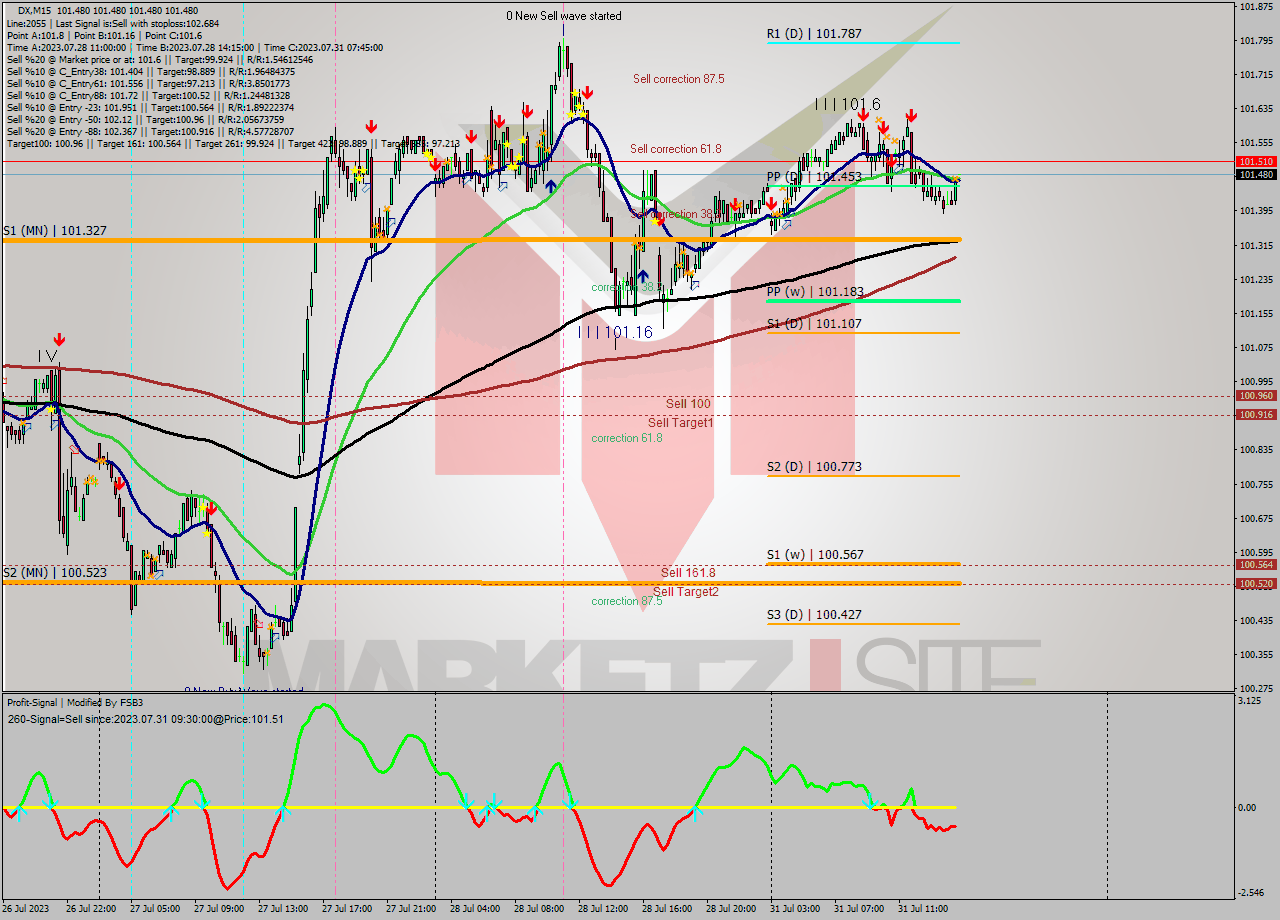The height and width of the screenshot is (920, 1280).
Task: Click the '260-Signal=Sell since:2023.07.31' status text
Action: [145, 718]
